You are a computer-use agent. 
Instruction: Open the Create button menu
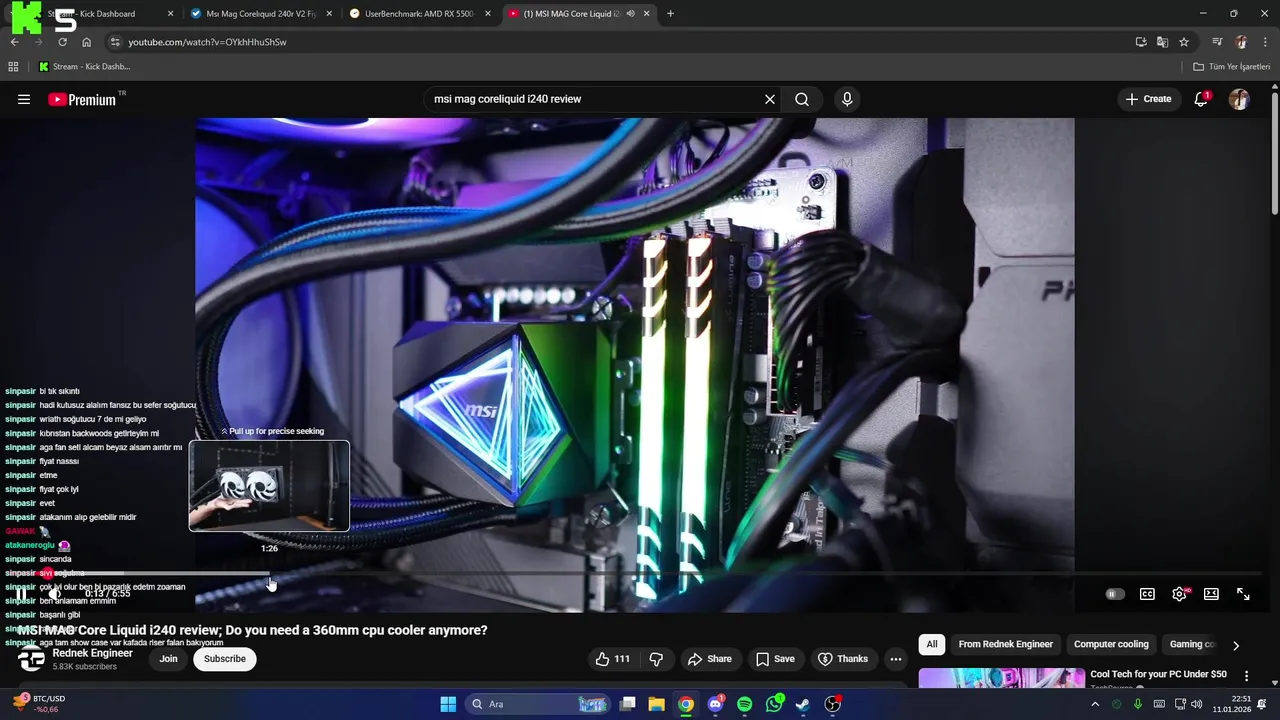[1149, 99]
